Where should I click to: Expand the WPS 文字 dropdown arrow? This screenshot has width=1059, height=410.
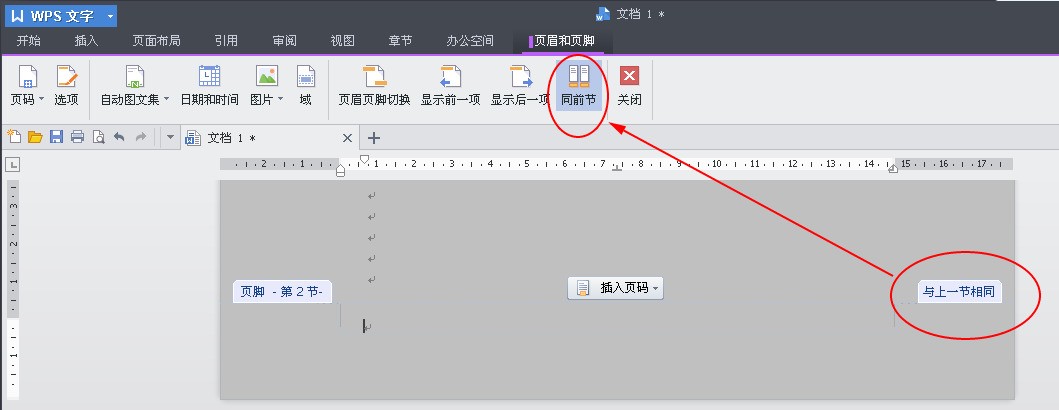[x=110, y=16]
